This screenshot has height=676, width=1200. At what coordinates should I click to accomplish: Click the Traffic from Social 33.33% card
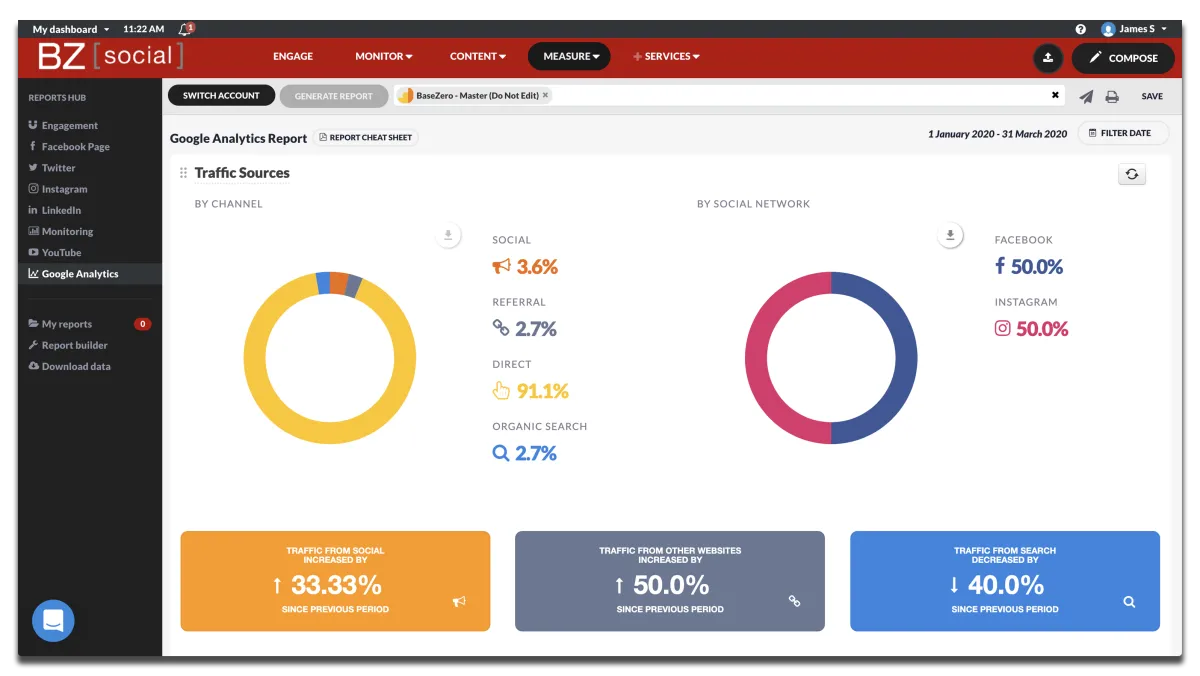tap(335, 581)
